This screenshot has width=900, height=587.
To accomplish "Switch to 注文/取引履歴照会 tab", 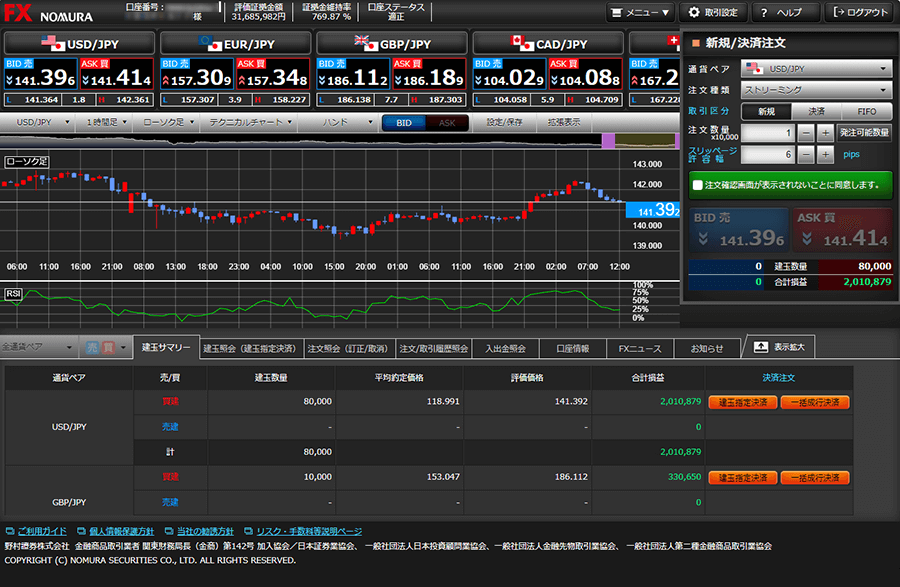I will point(433,348).
